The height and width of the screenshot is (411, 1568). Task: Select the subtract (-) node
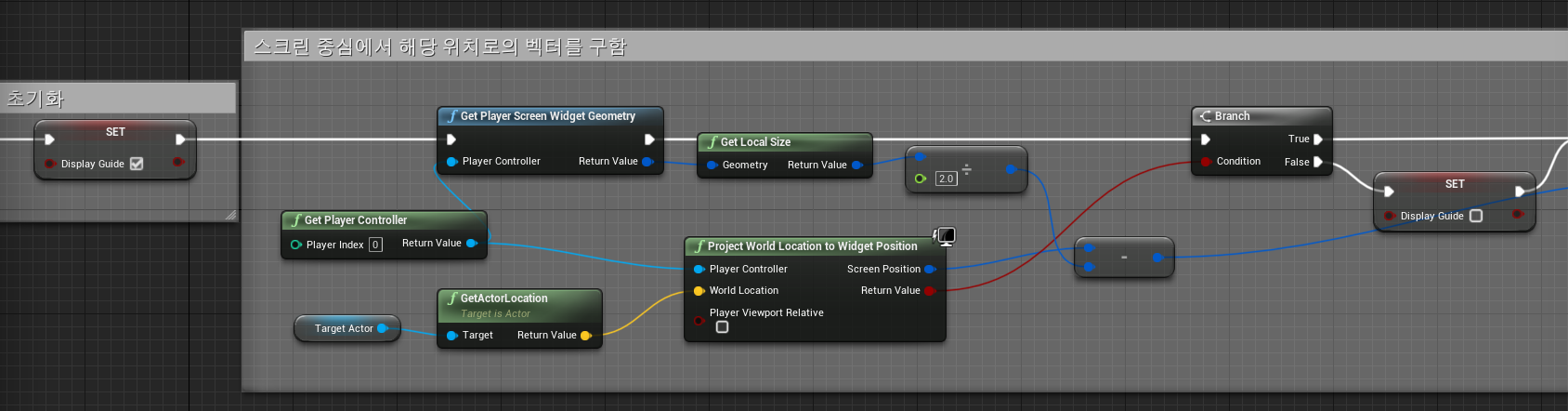[x=1124, y=258]
